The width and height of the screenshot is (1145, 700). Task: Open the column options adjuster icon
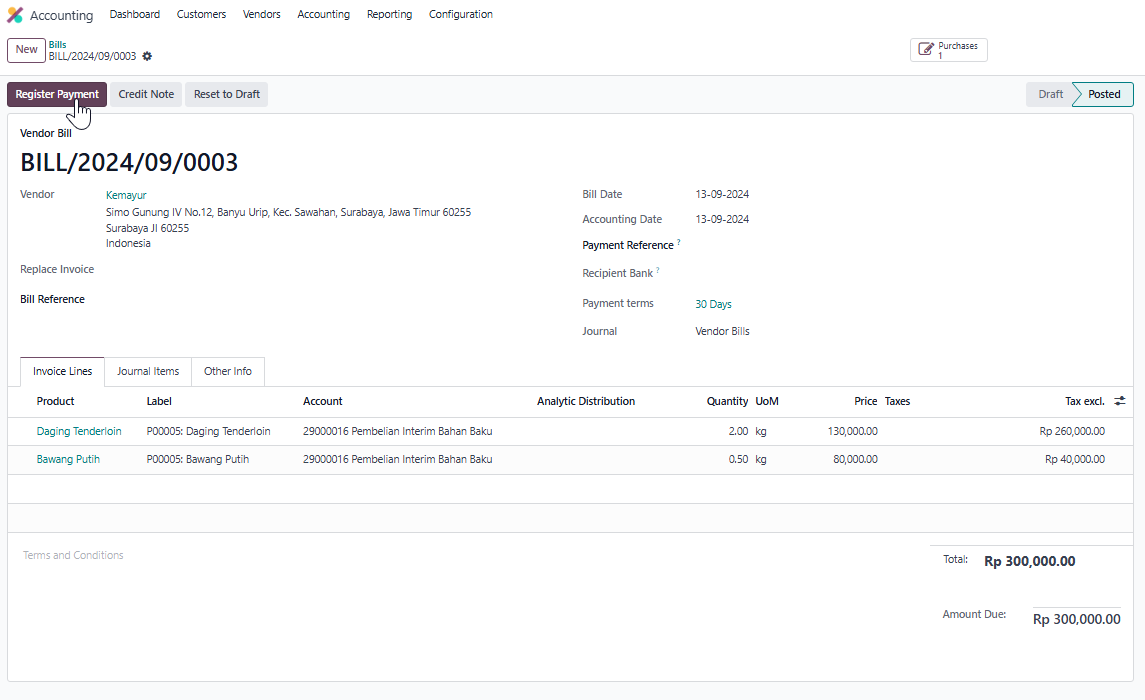click(1119, 401)
